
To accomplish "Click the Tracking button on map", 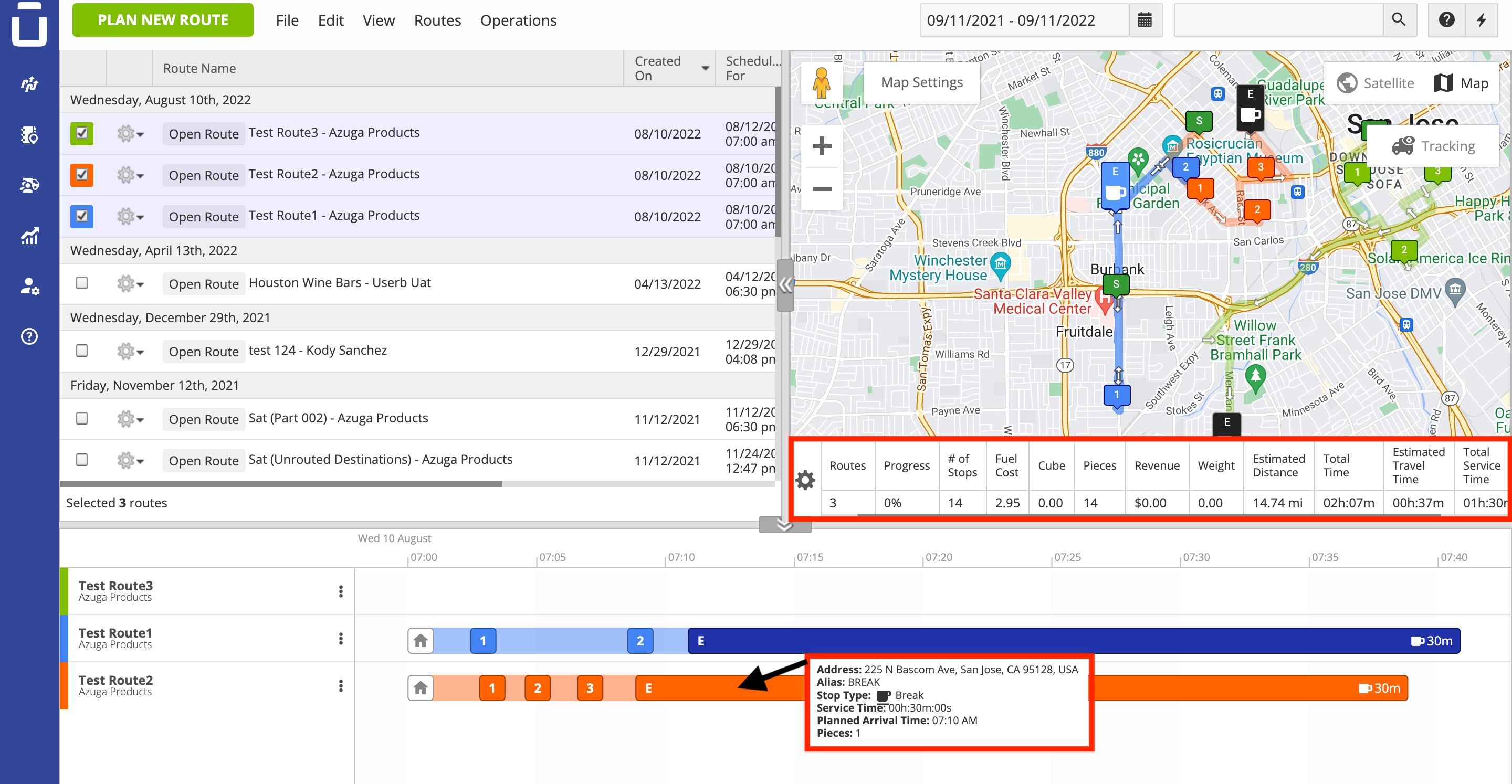I will coord(1433,146).
